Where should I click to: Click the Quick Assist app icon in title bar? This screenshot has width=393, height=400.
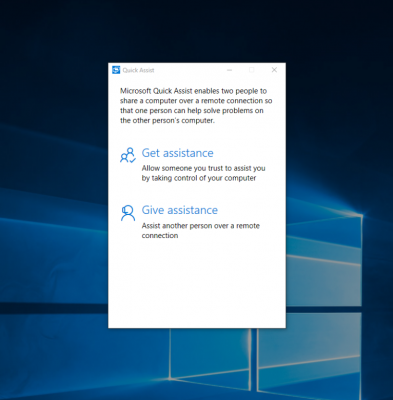pyautogui.click(x=116, y=70)
